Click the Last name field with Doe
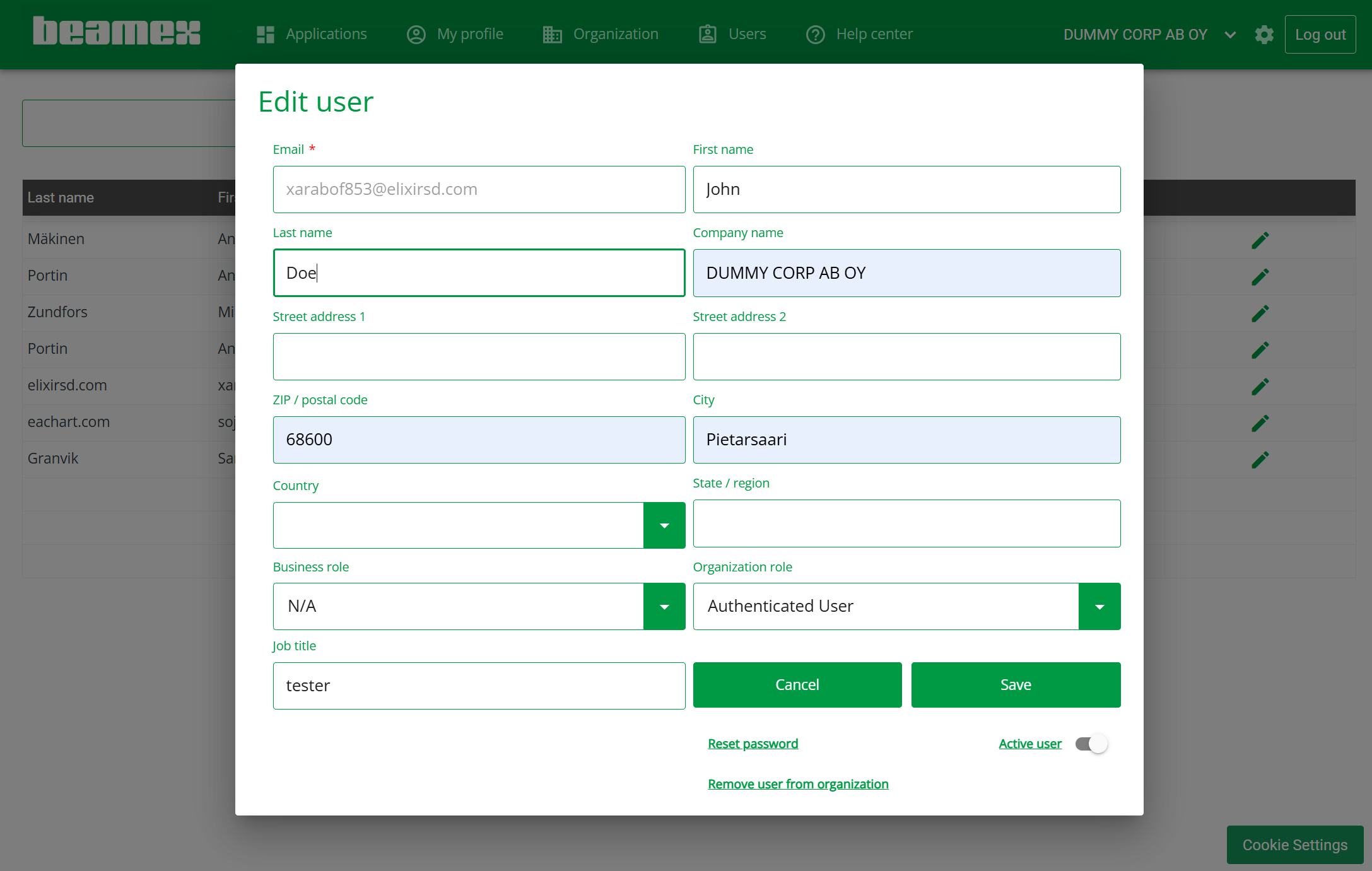 click(x=479, y=273)
